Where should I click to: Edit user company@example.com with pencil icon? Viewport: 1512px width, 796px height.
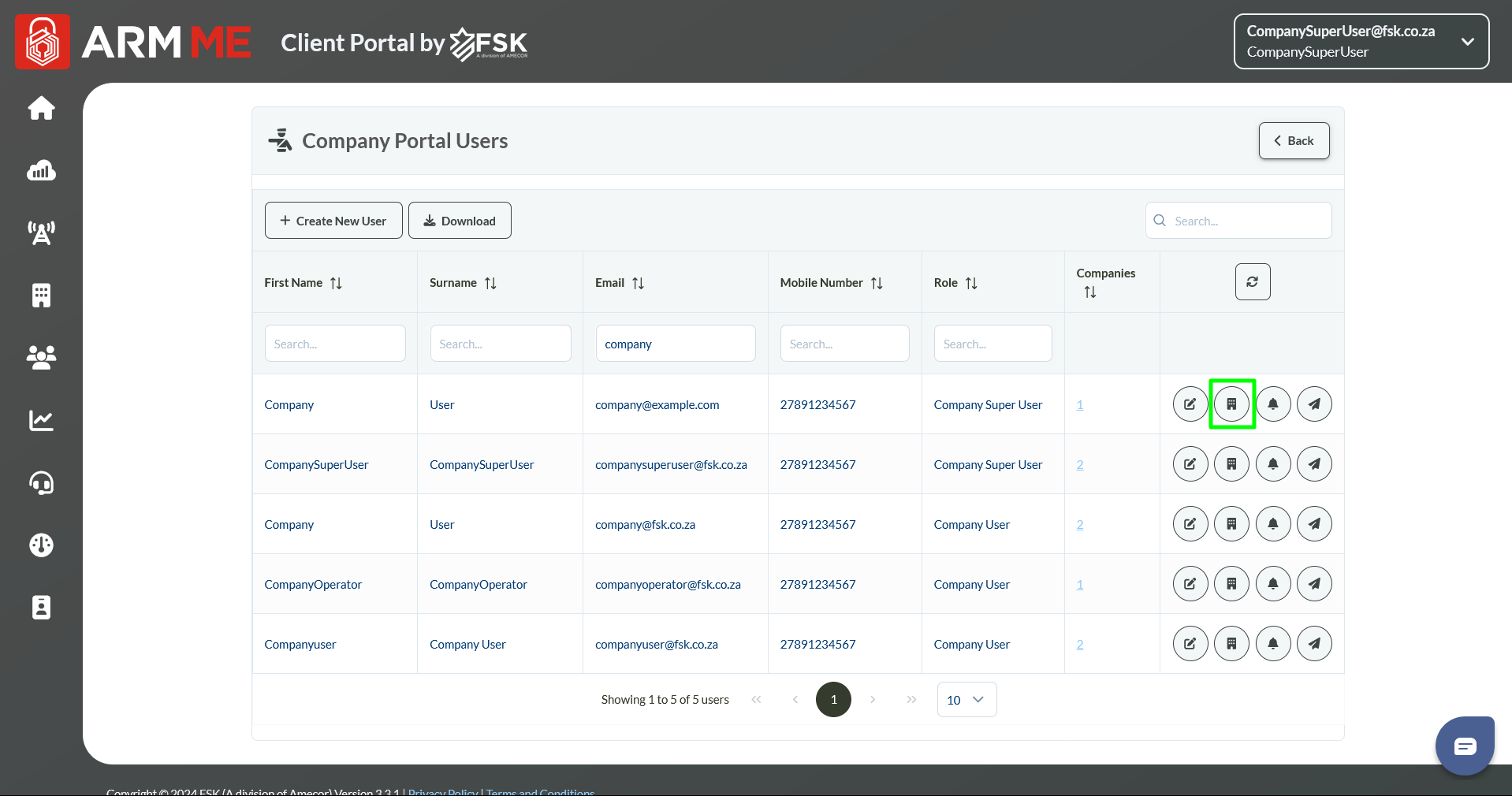click(x=1190, y=404)
